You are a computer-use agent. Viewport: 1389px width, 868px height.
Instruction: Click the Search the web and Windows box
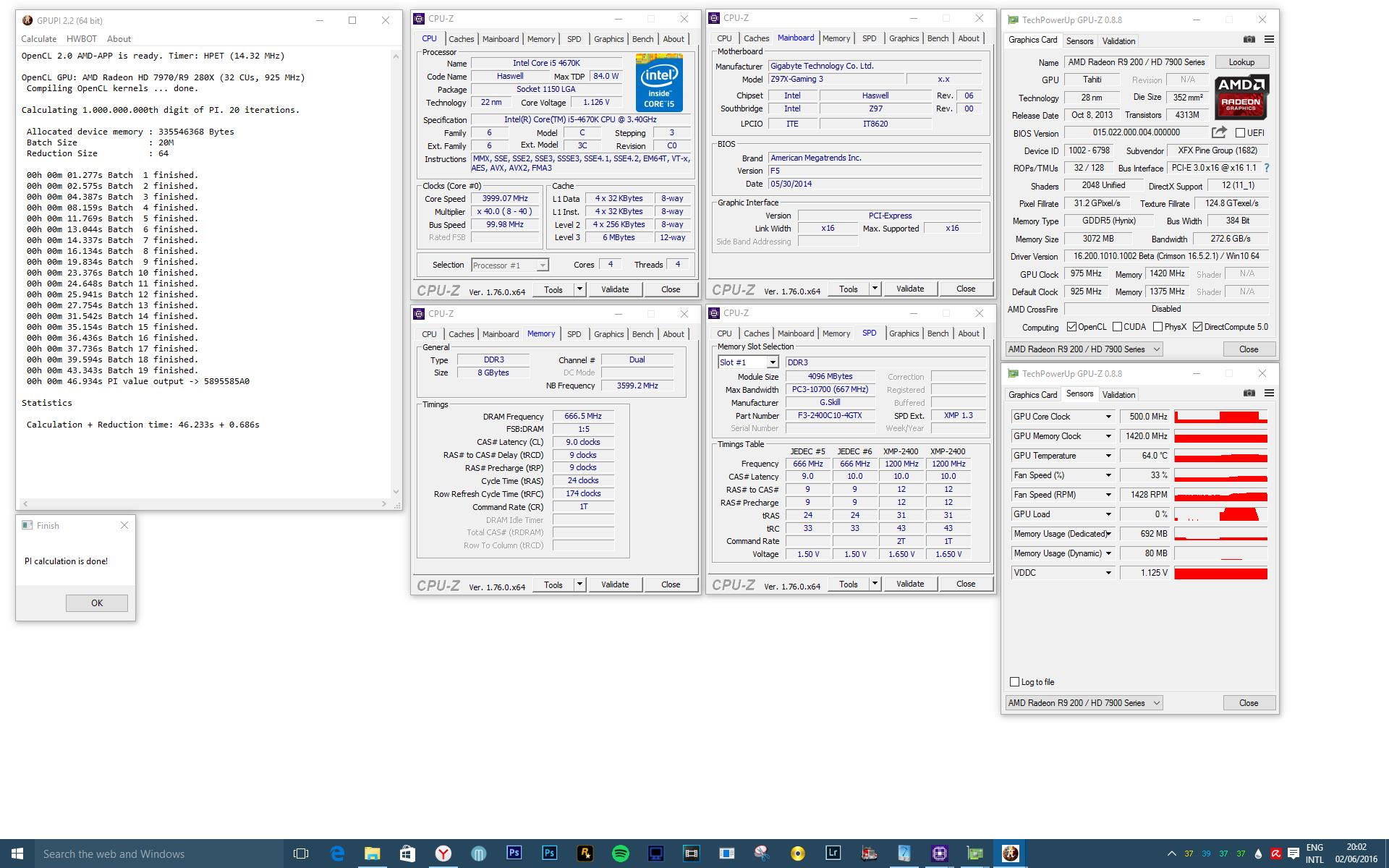click(159, 854)
